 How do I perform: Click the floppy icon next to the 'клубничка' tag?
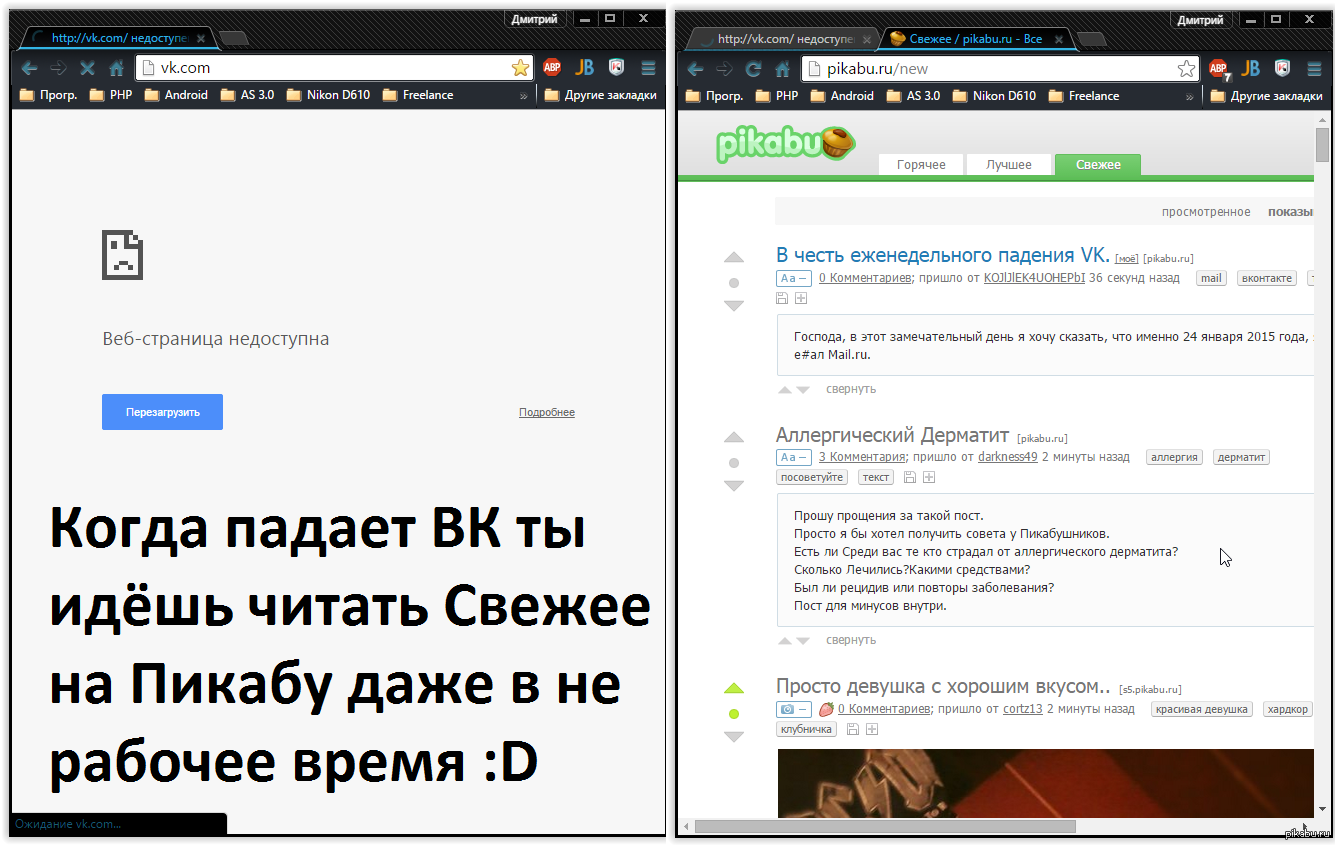tap(852, 729)
